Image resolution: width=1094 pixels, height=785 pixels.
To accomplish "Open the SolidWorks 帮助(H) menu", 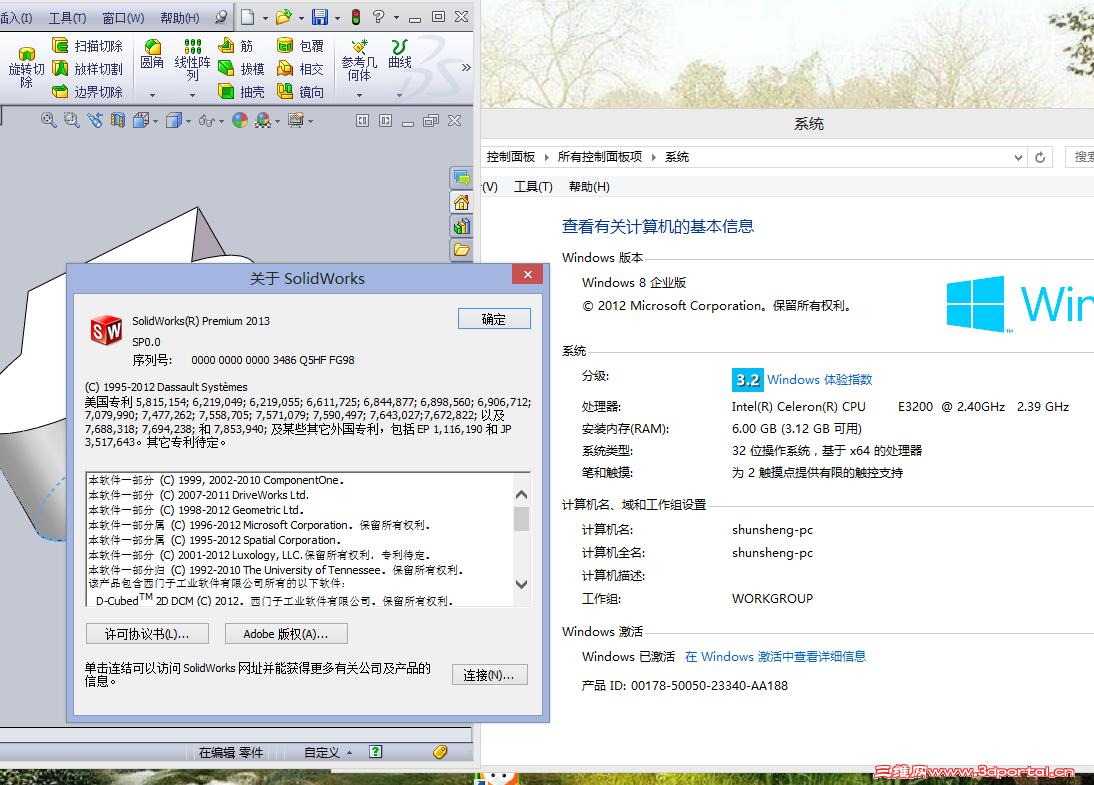I will tap(180, 18).
